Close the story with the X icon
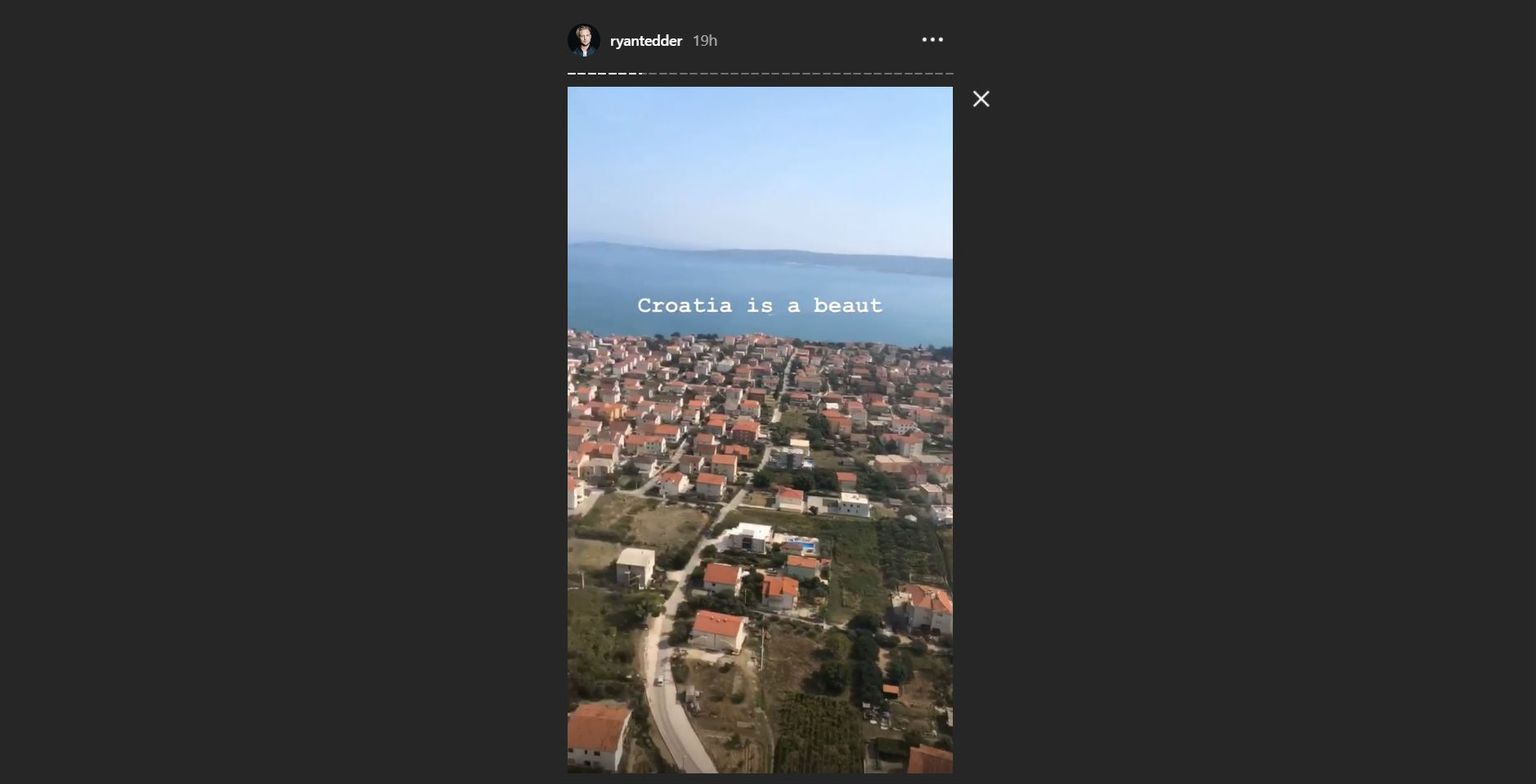 click(x=981, y=99)
